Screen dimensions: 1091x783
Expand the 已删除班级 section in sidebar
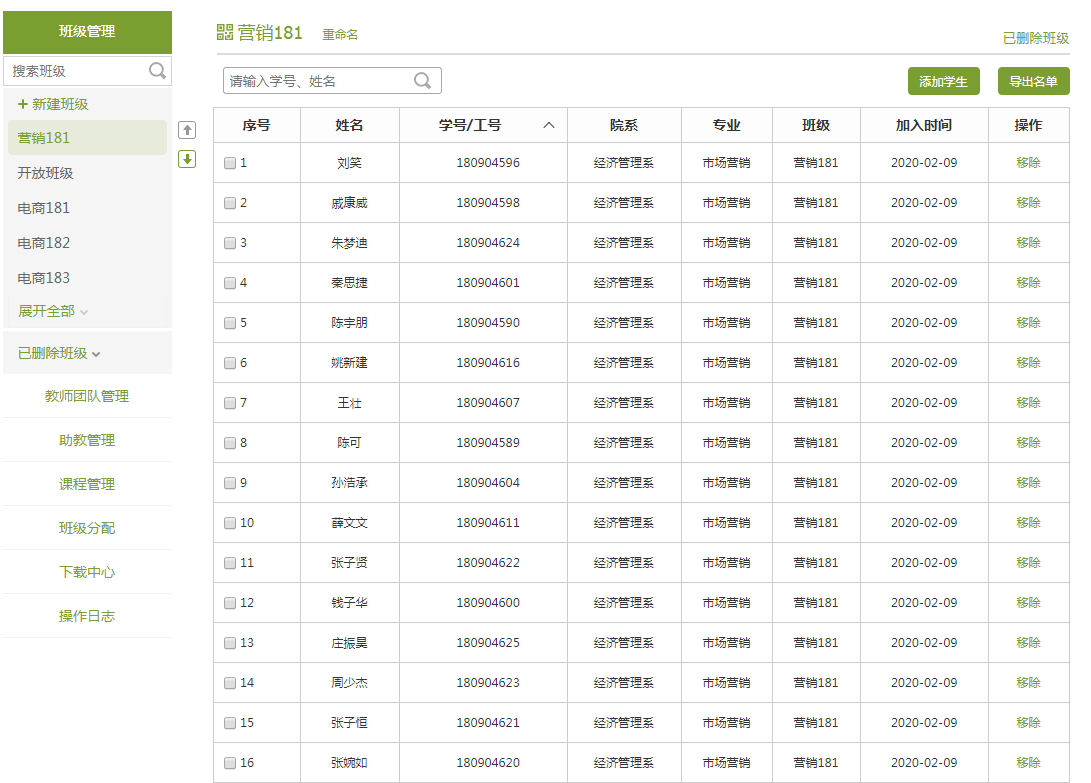(x=59, y=353)
